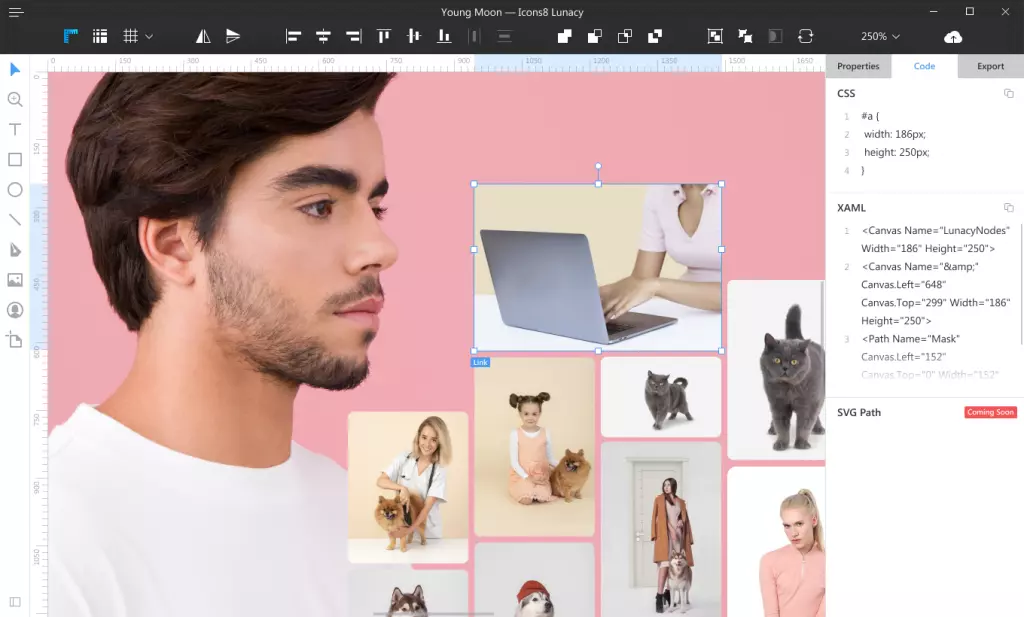Switch to the Properties tab
This screenshot has width=1024, height=617.
[x=858, y=66]
